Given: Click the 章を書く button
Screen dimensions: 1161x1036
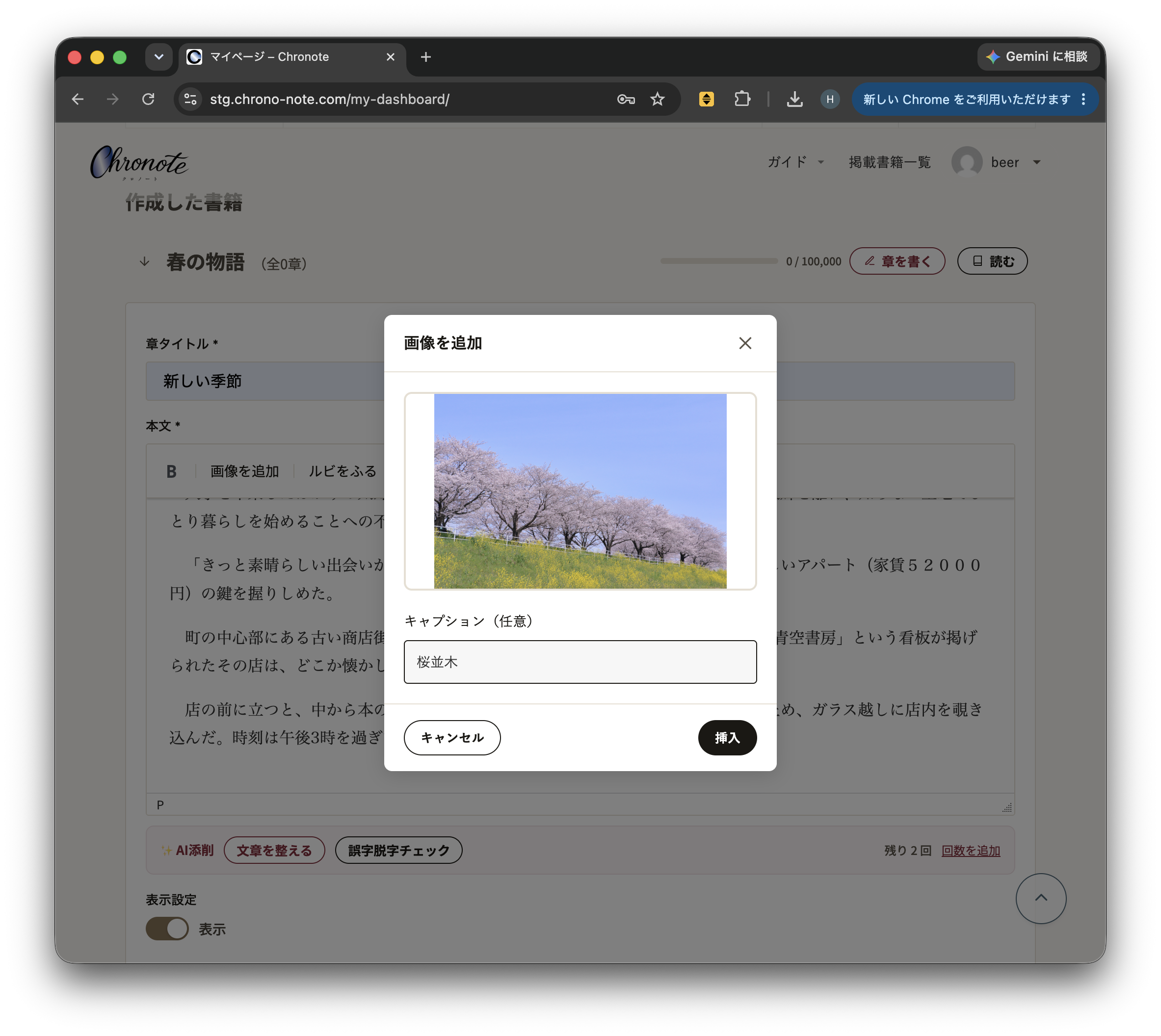Looking at the screenshot, I should tap(897, 260).
